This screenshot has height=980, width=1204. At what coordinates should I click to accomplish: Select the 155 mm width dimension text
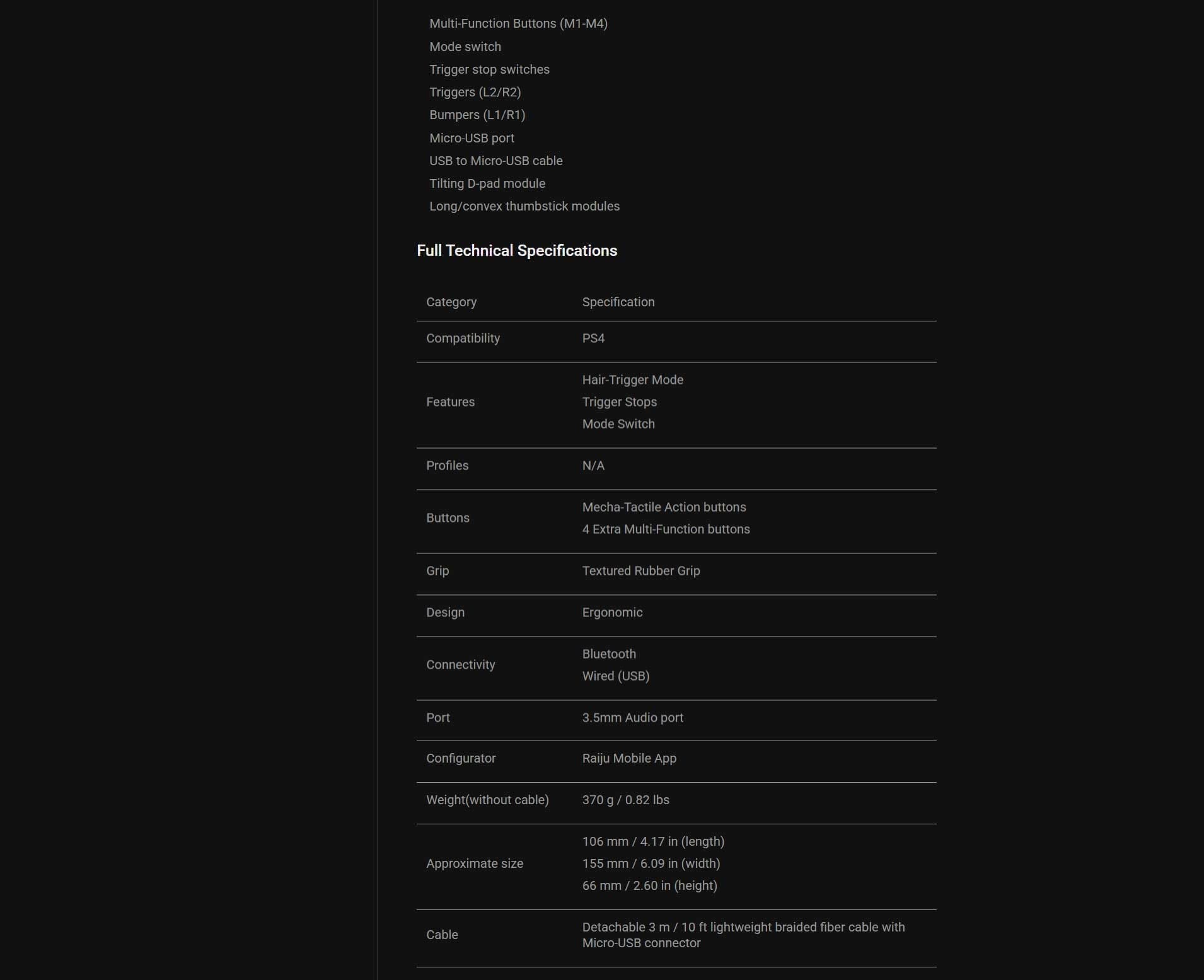651,864
